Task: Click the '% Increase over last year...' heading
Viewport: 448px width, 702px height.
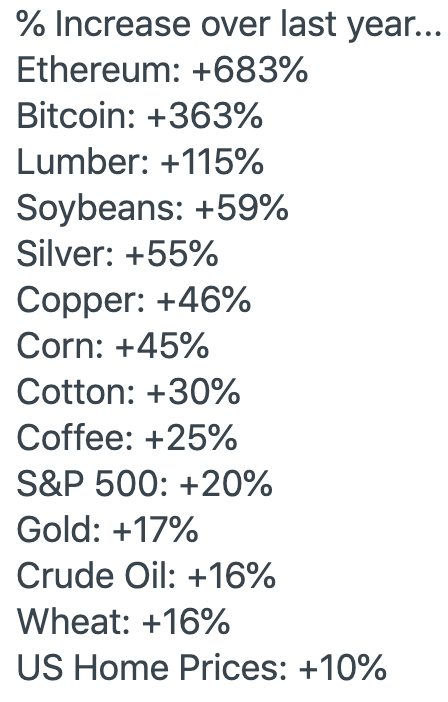Action: (229, 25)
